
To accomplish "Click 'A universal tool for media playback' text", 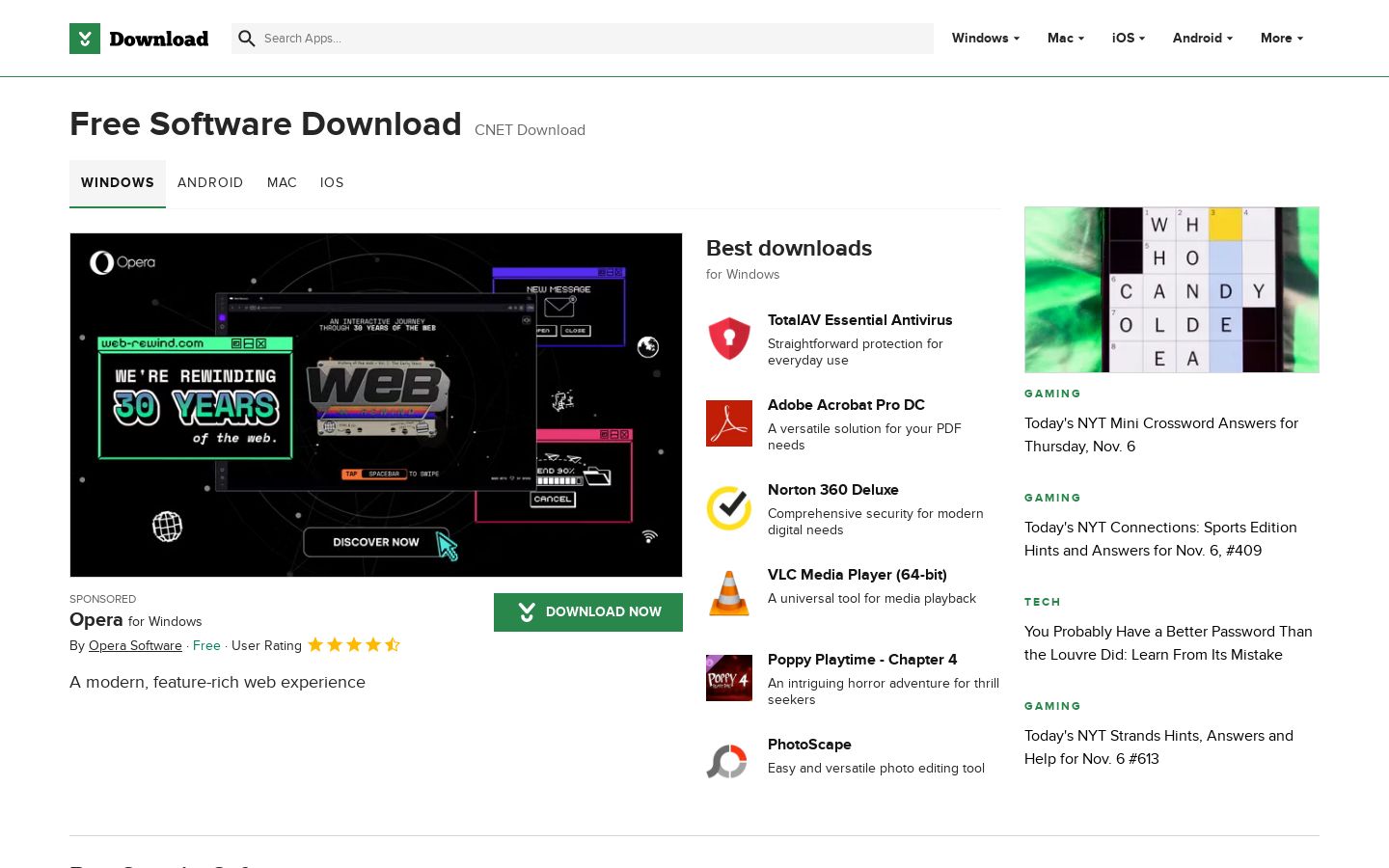I will click(x=872, y=599).
